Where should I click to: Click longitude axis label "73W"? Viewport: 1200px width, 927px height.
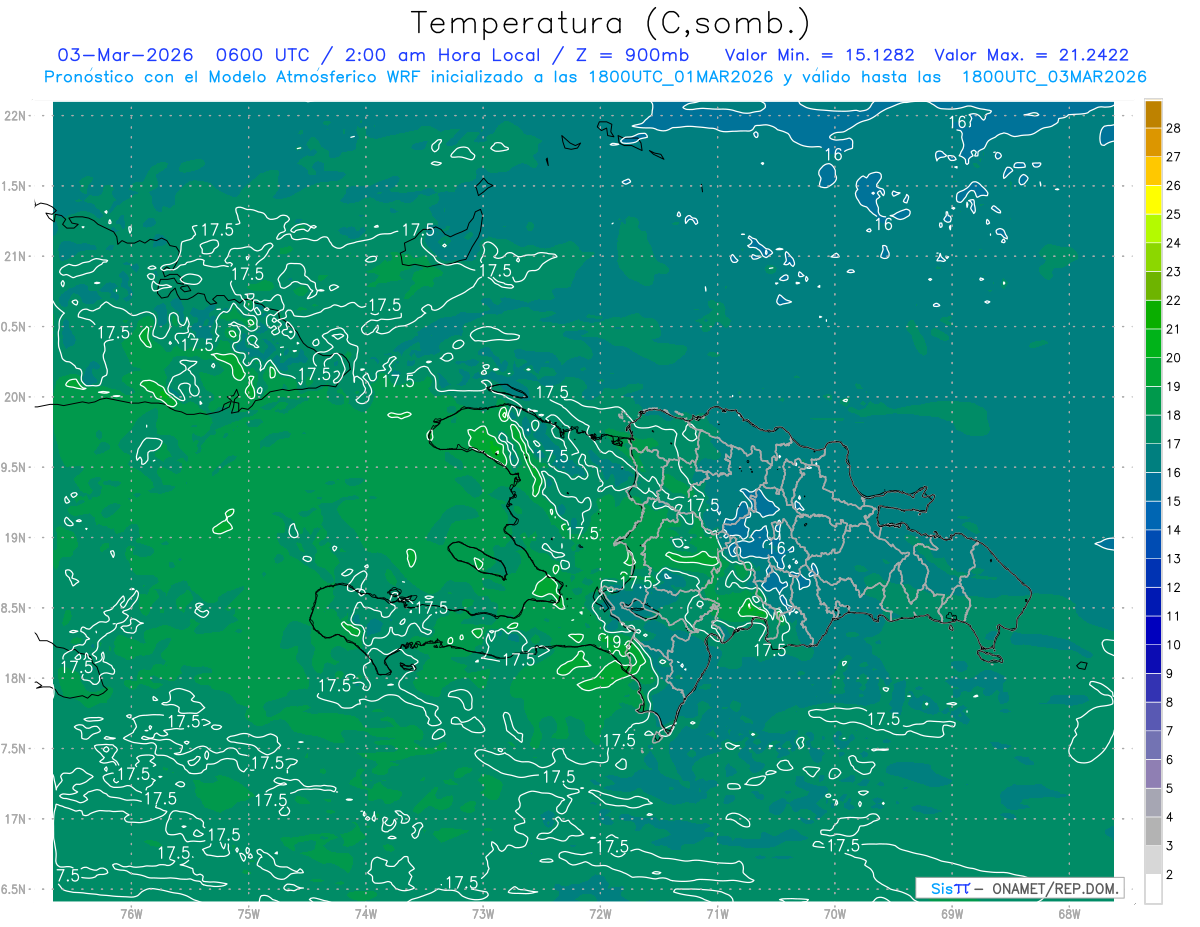tap(483, 914)
